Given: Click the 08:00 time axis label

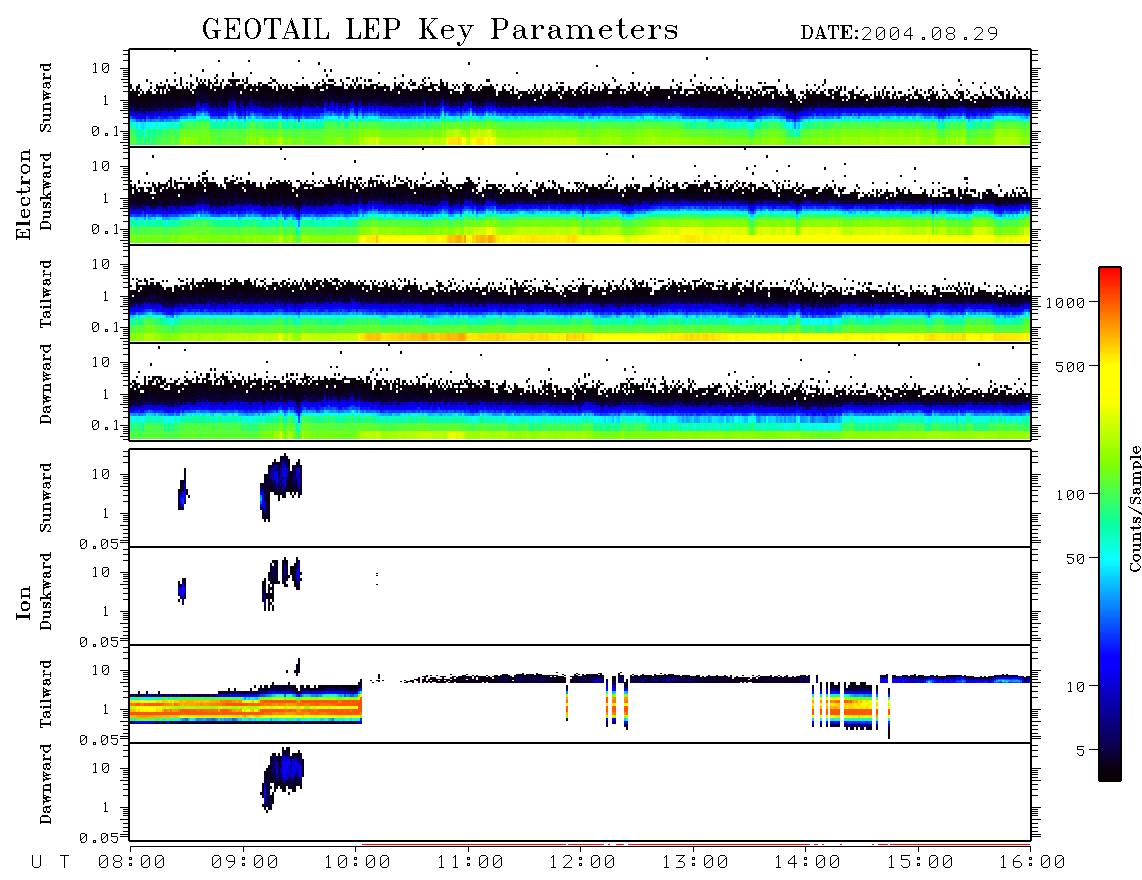Looking at the screenshot, I should pos(132,863).
